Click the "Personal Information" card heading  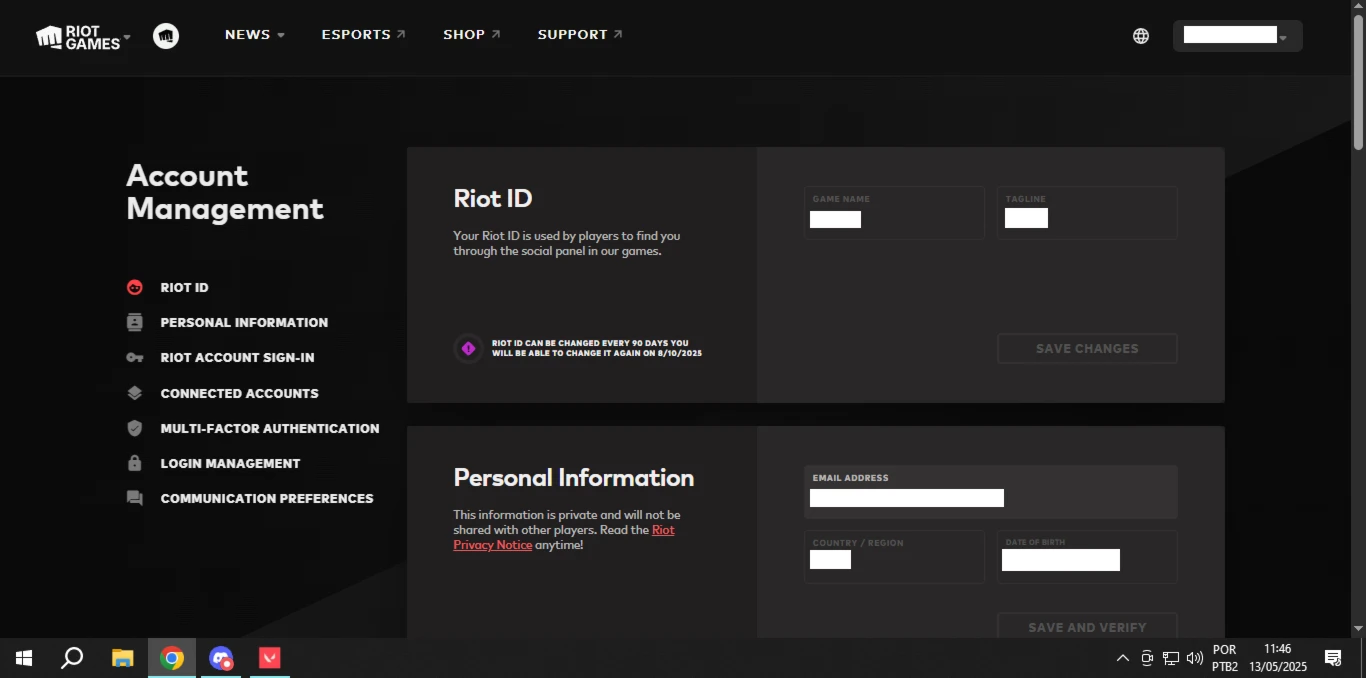coord(574,478)
